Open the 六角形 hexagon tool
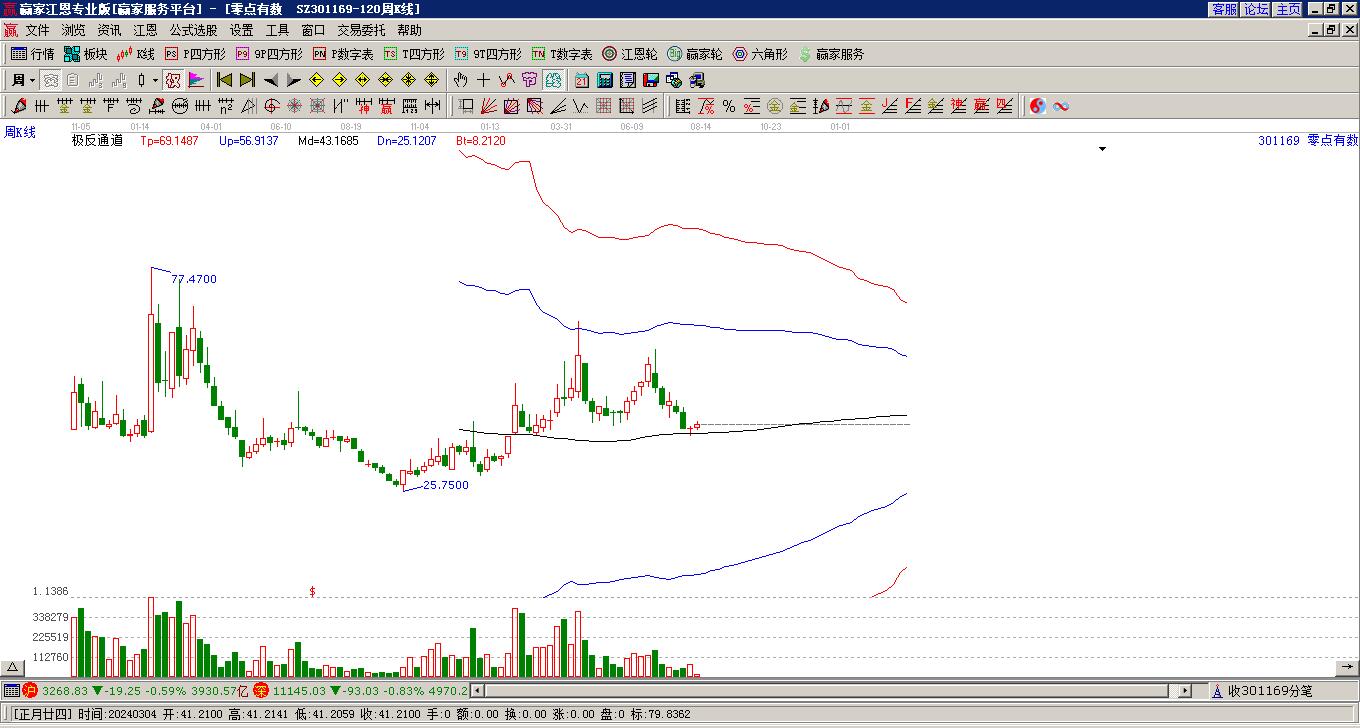This screenshot has height=728, width=1360. [x=760, y=54]
